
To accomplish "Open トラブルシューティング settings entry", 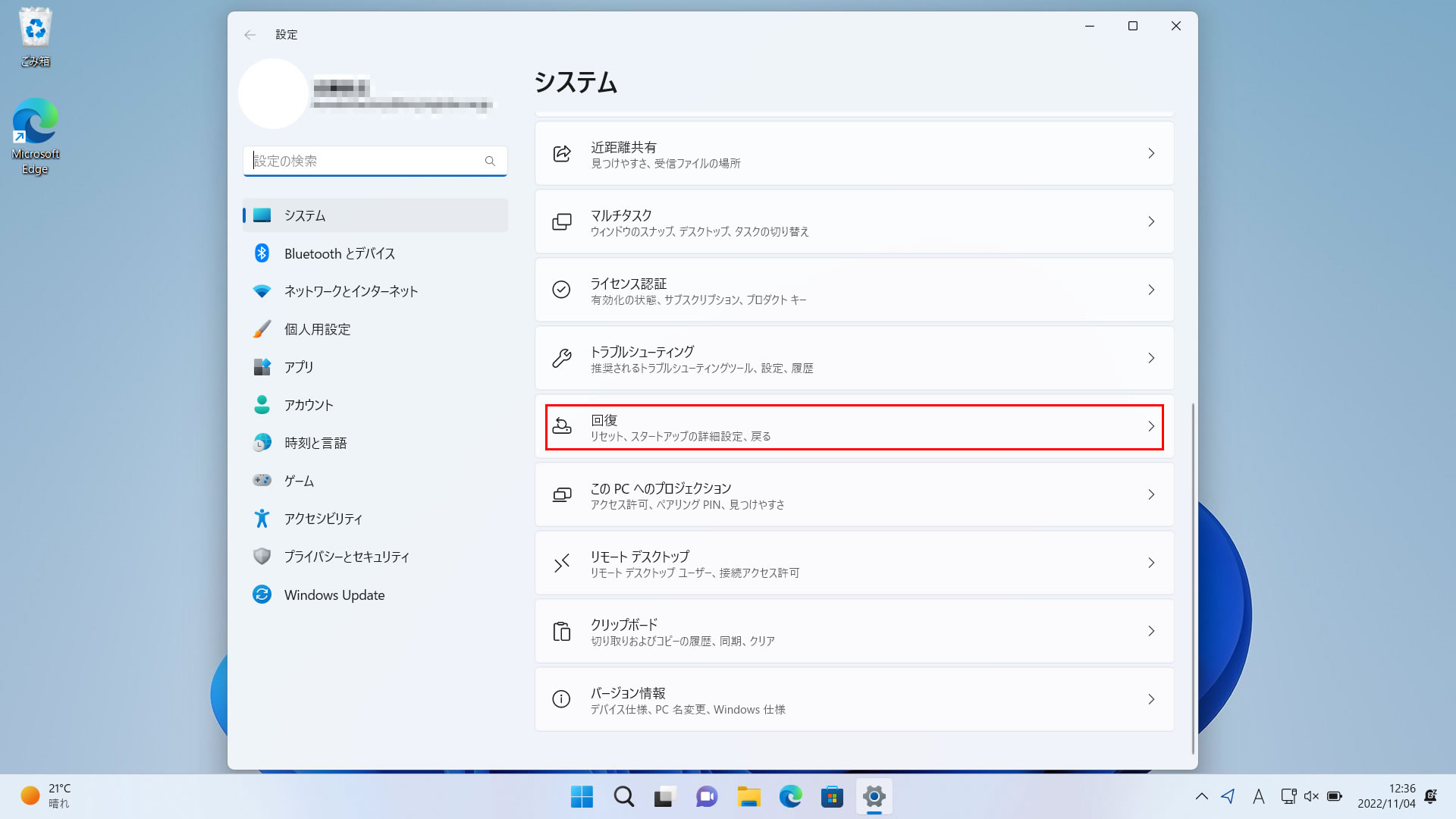I will pos(855,358).
